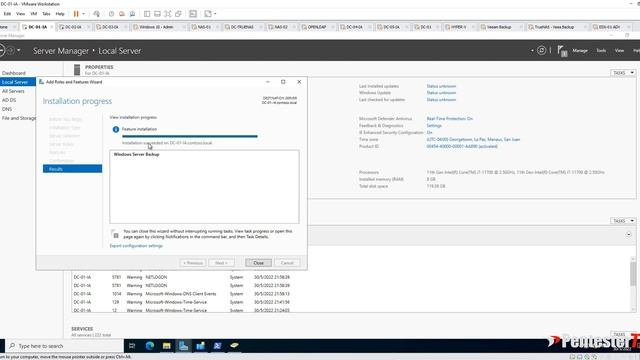Open the navigation history dropdown arrow

coord(19,50)
